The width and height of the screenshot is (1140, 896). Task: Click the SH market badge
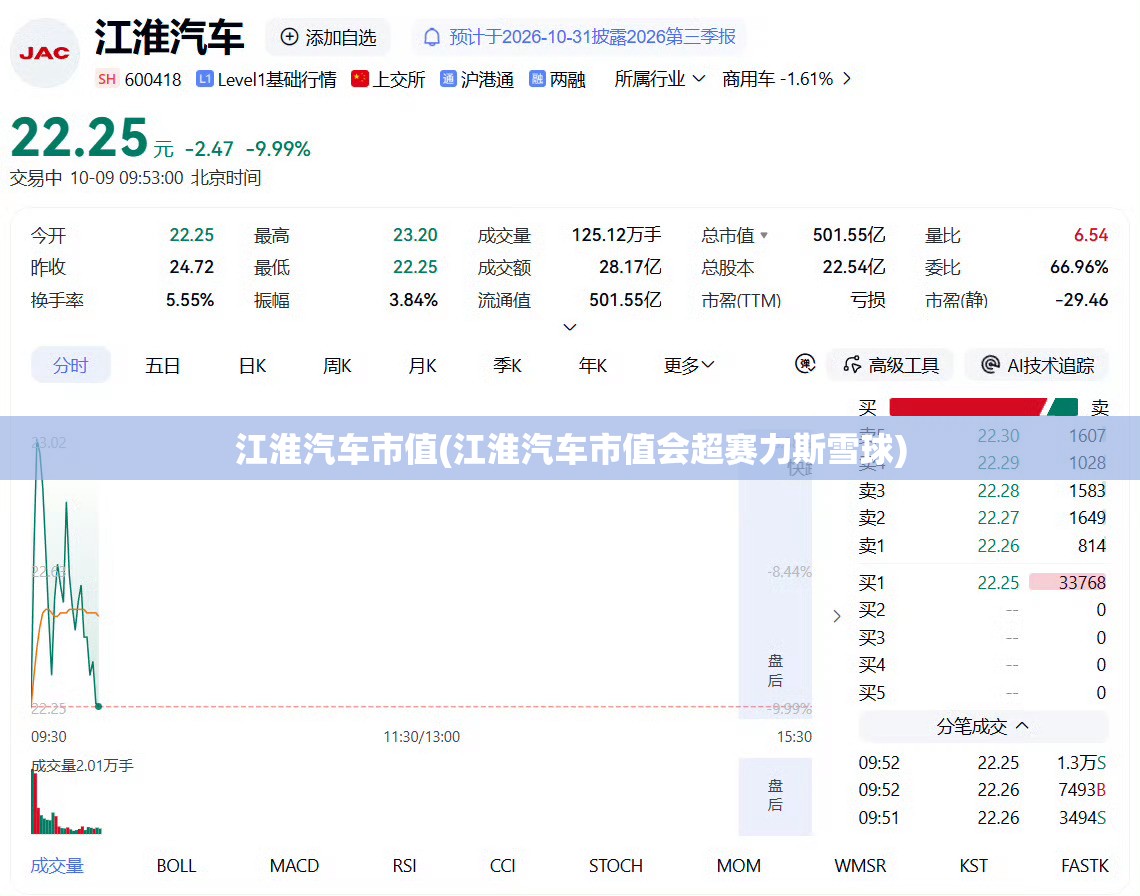click(107, 79)
